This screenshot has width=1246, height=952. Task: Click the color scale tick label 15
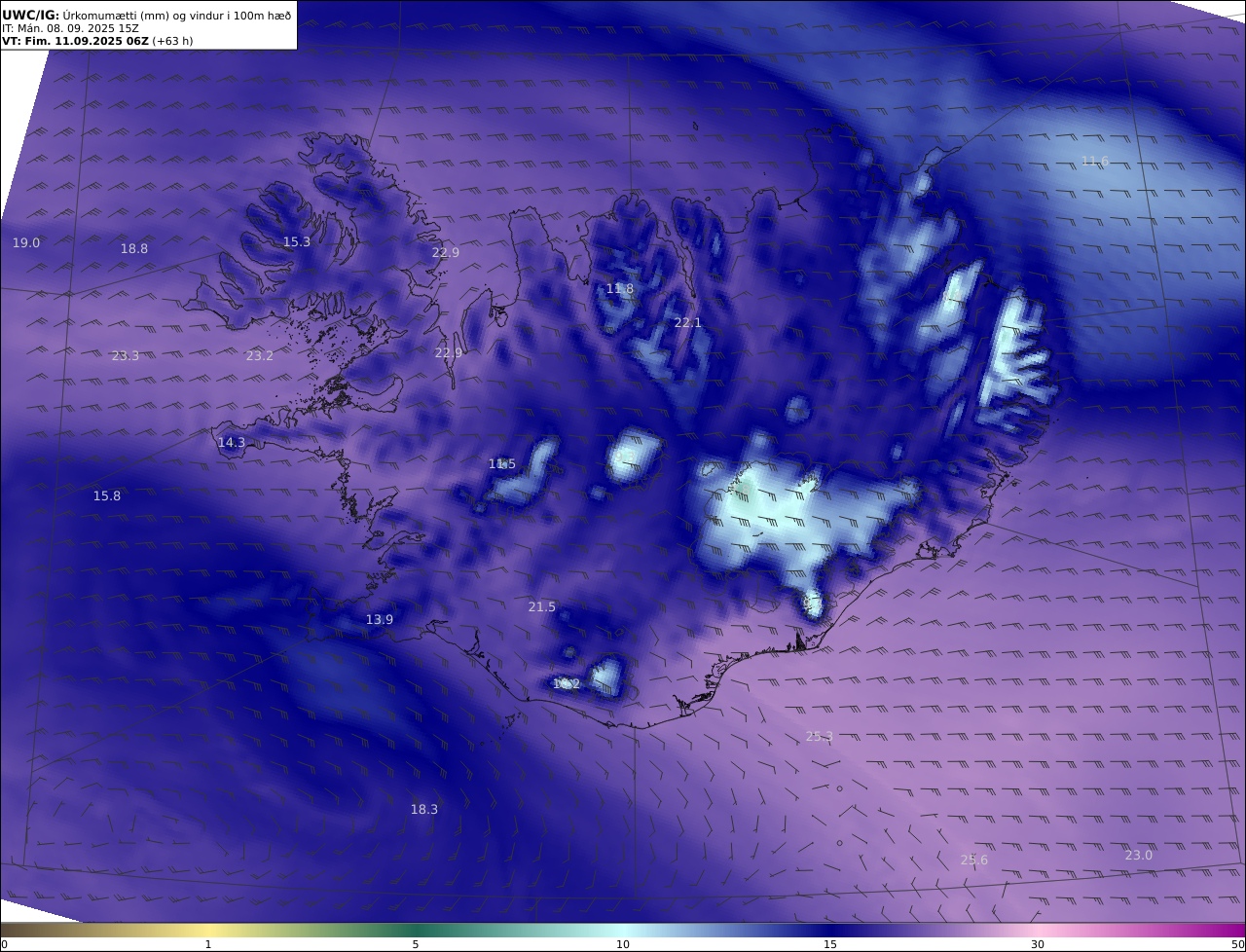coord(830,944)
